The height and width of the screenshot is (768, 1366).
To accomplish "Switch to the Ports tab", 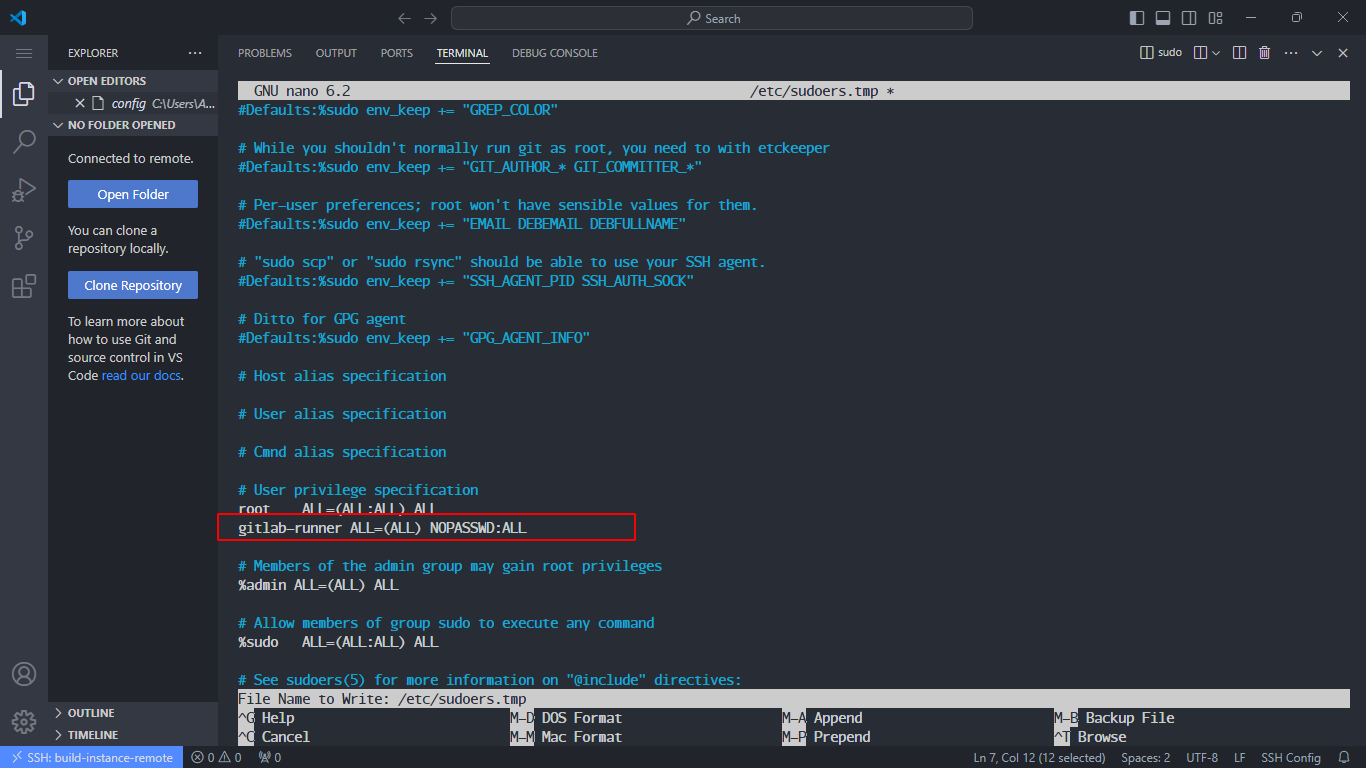I will (397, 53).
